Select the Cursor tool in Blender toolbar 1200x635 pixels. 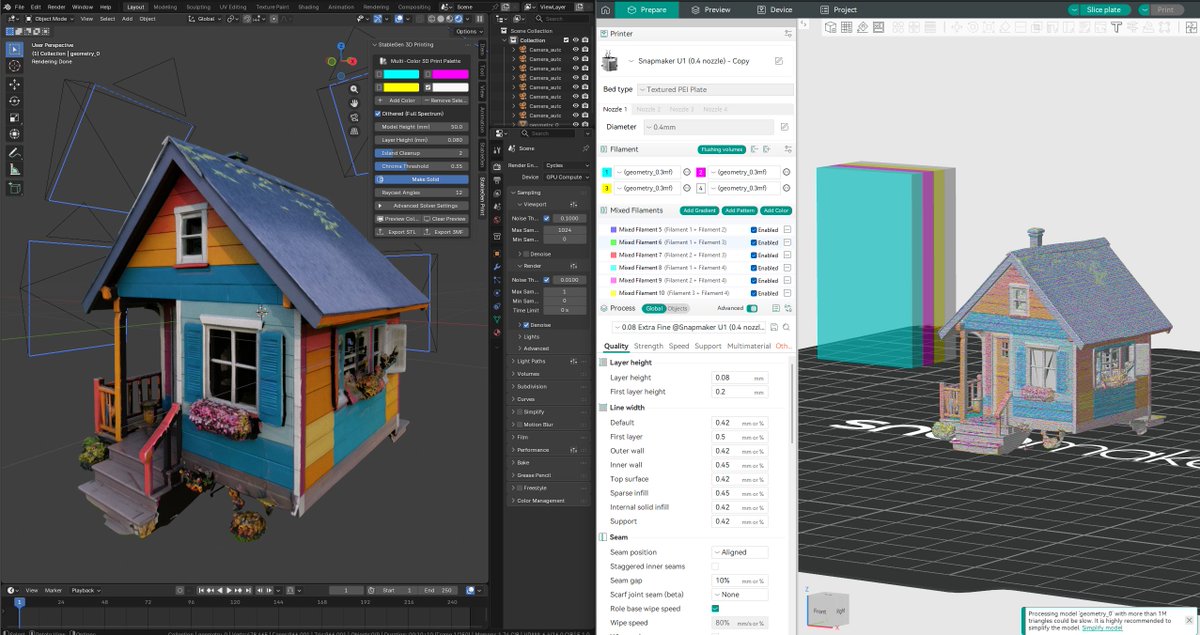[x=15, y=66]
